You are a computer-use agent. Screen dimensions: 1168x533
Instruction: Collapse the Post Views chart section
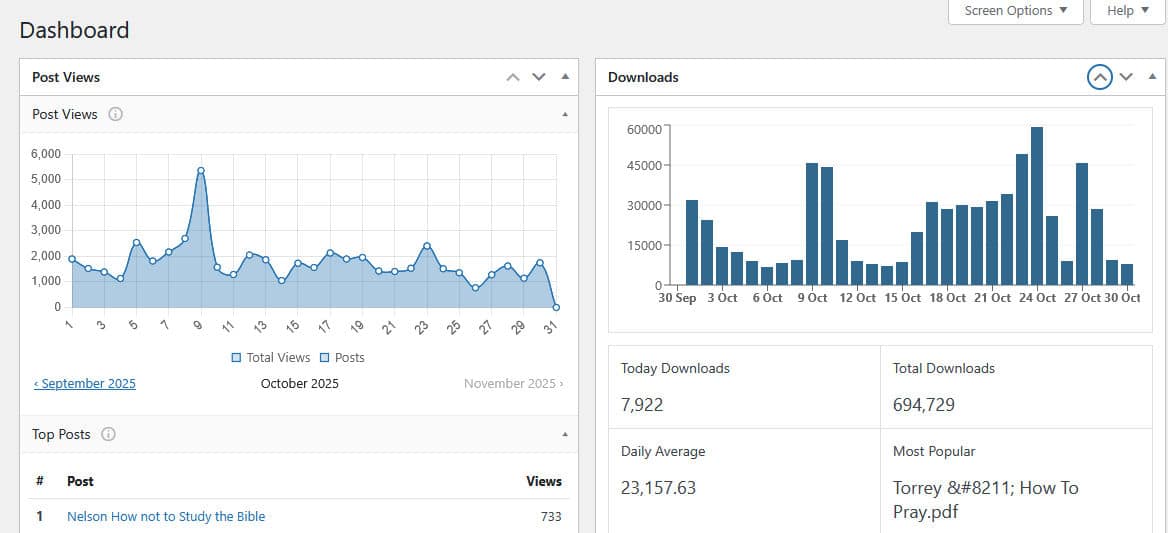click(565, 114)
